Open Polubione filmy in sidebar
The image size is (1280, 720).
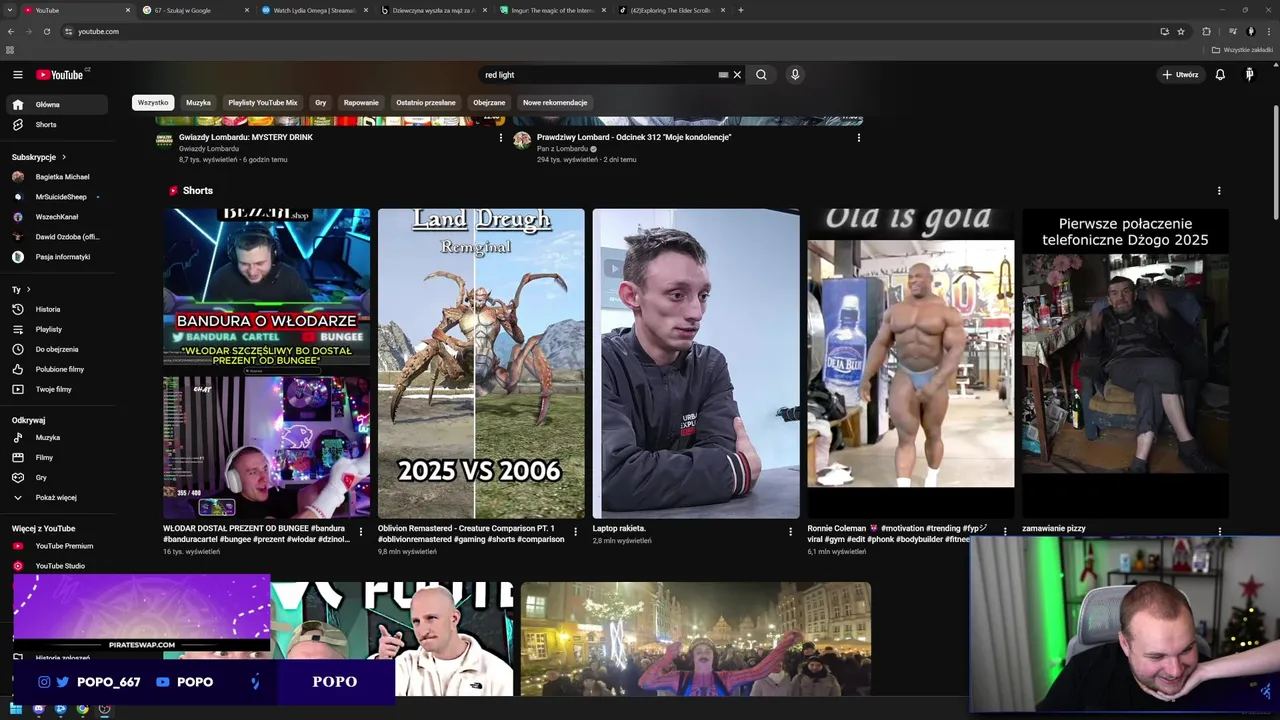point(58,370)
